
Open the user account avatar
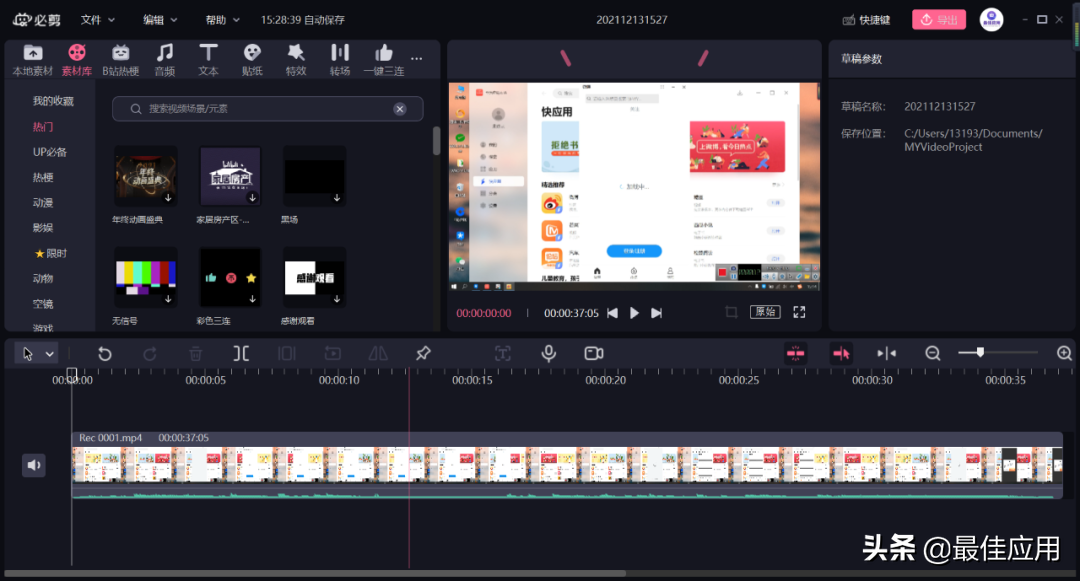pos(991,19)
